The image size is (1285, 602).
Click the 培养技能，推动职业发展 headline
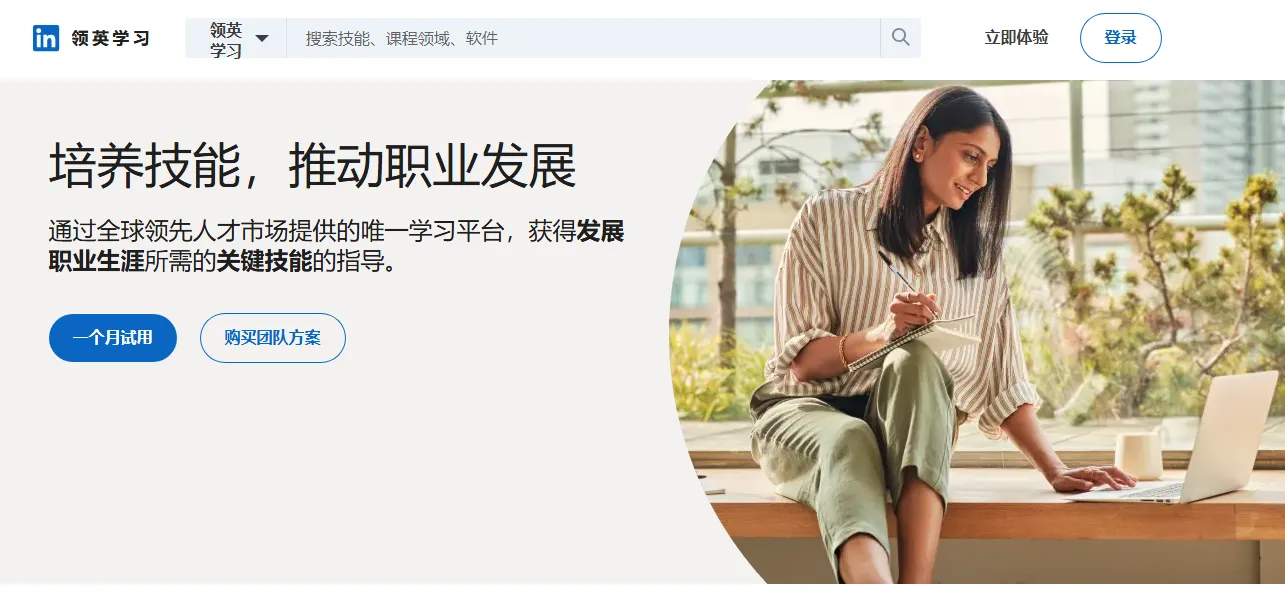click(313, 165)
